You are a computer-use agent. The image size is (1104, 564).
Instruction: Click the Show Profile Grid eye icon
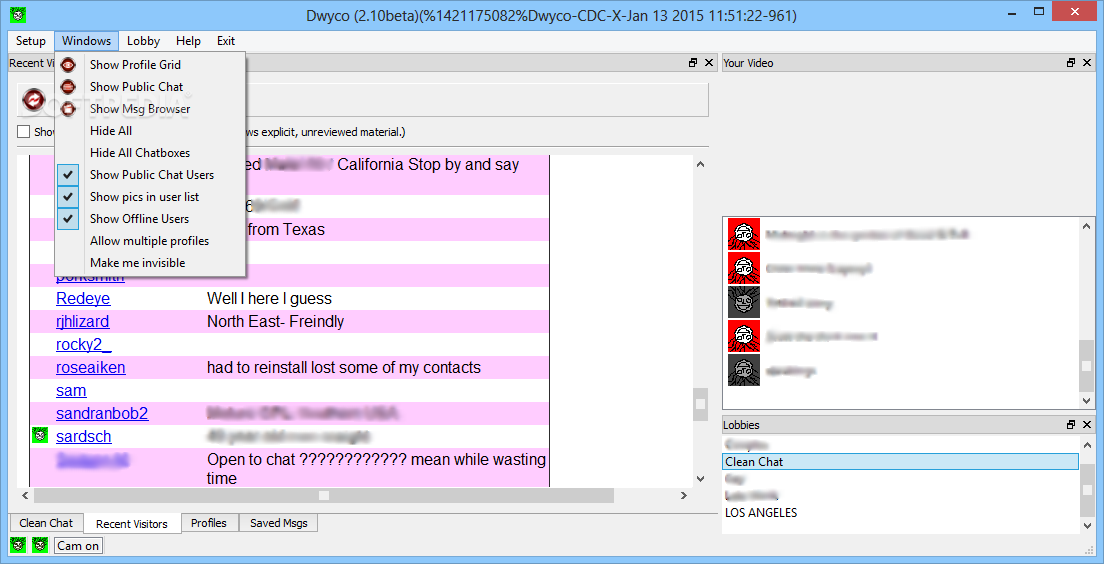tap(68, 65)
